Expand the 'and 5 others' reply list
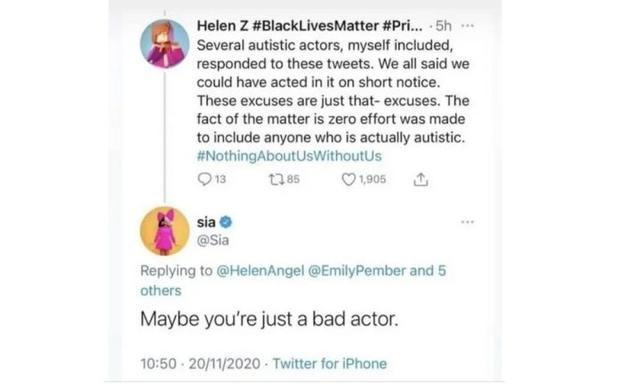This screenshot has height=384, width=640. (293, 280)
